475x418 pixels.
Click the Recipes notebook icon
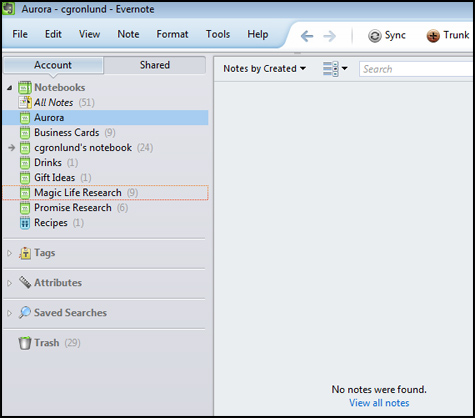click(x=25, y=223)
